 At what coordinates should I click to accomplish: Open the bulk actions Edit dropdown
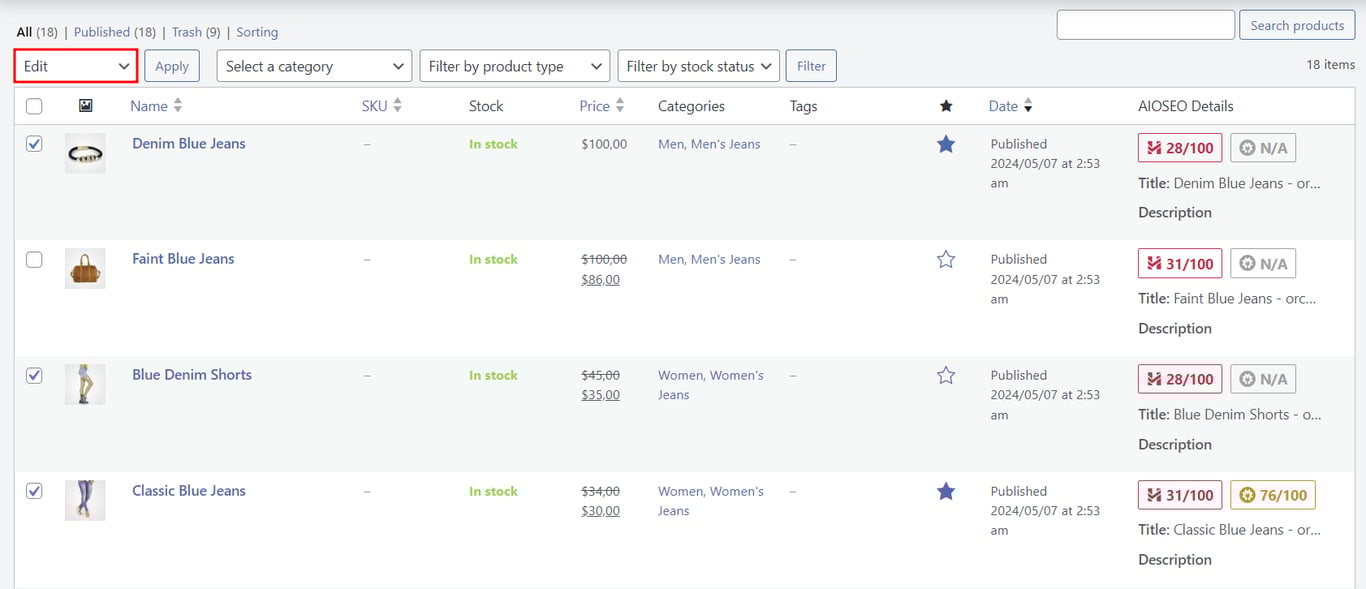pos(75,66)
